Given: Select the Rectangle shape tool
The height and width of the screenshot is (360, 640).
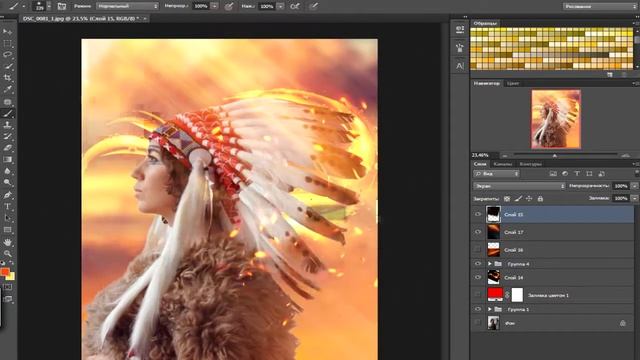Looking at the screenshot, I should coord(7,230).
